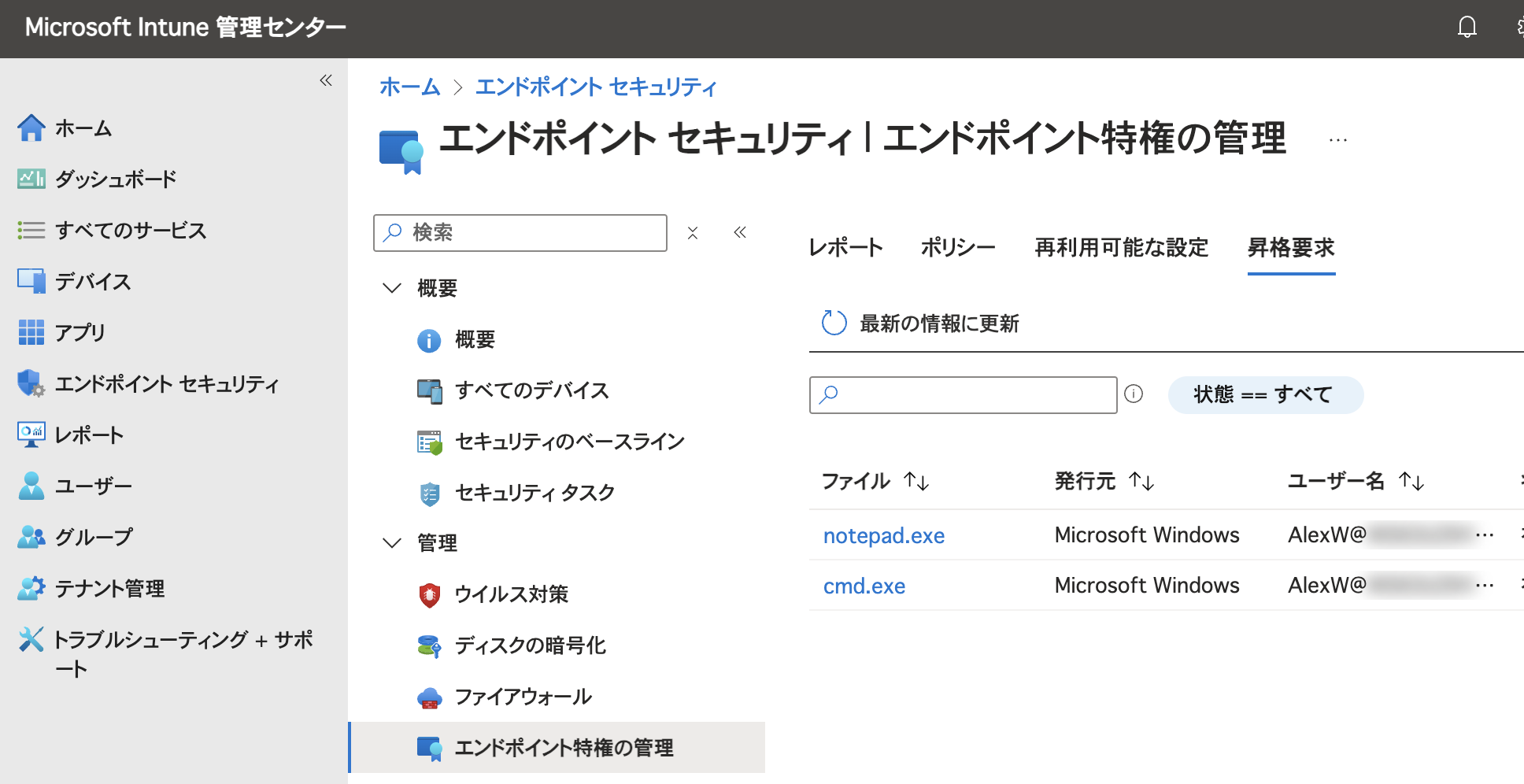Collapse the left navigation sidebar
The width and height of the screenshot is (1524, 784).
point(326,80)
